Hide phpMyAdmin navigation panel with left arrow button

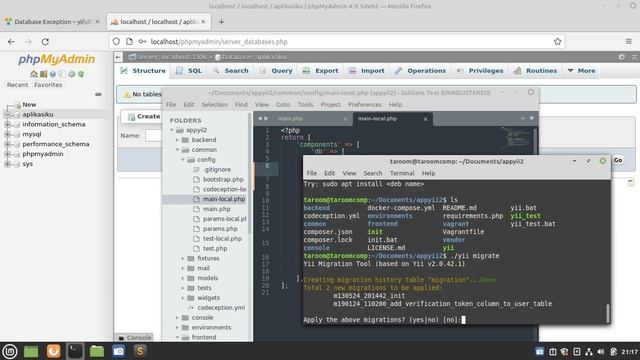click(x=118, y=57)
